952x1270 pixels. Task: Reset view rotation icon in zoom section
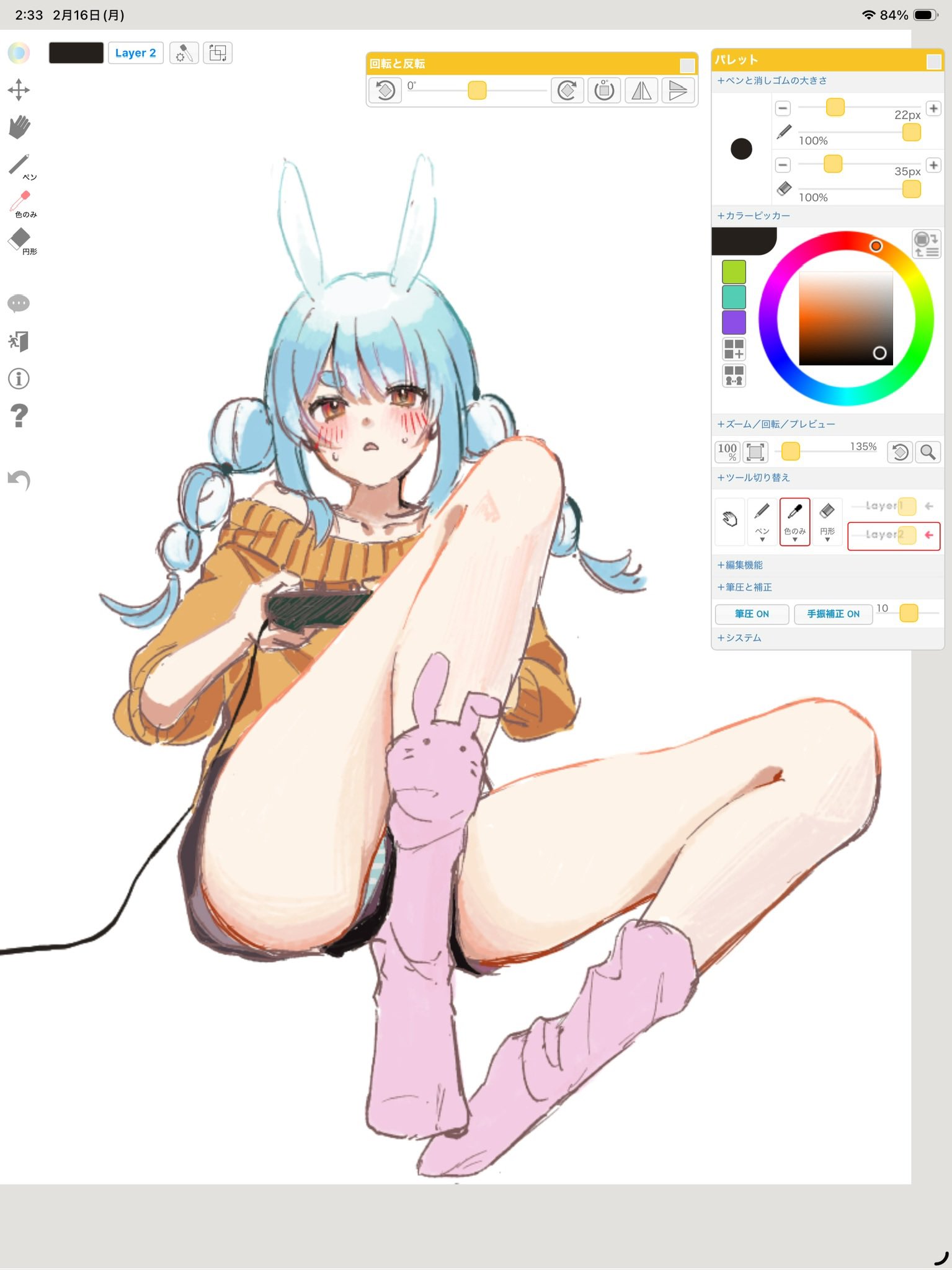[x=900, y=452]
